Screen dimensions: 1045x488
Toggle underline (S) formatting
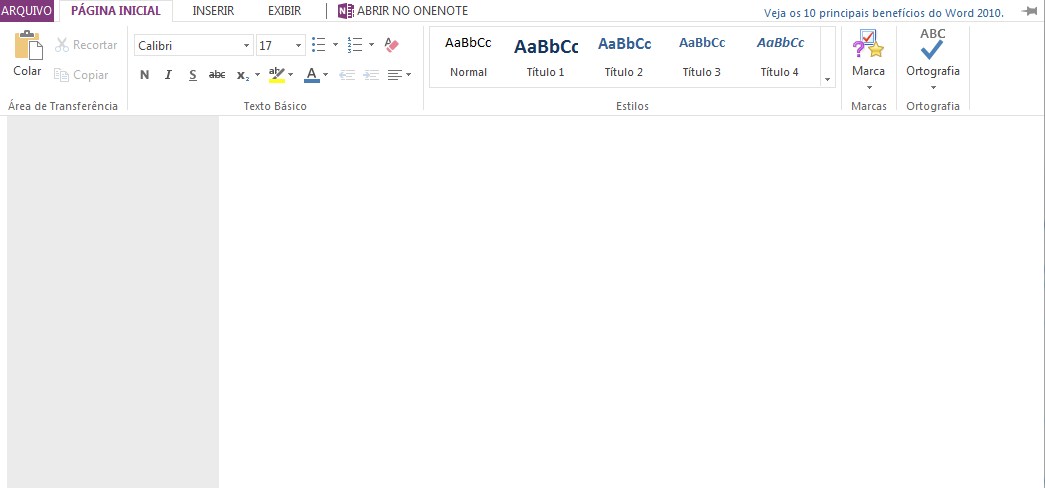193,75
